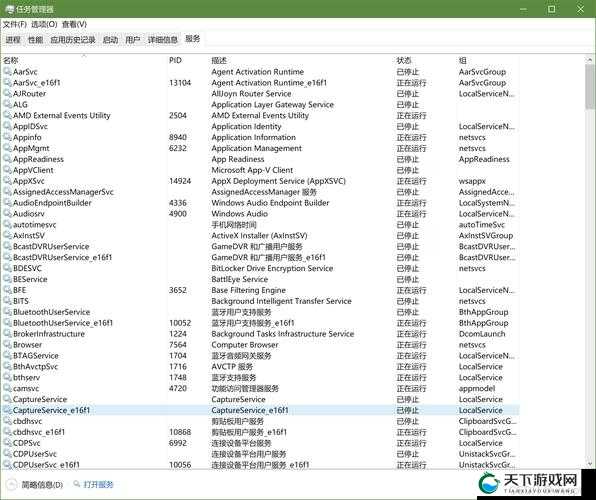Click the service icon for Browser
The width and height of the screenshot is (596, 500).
(7, 344)
